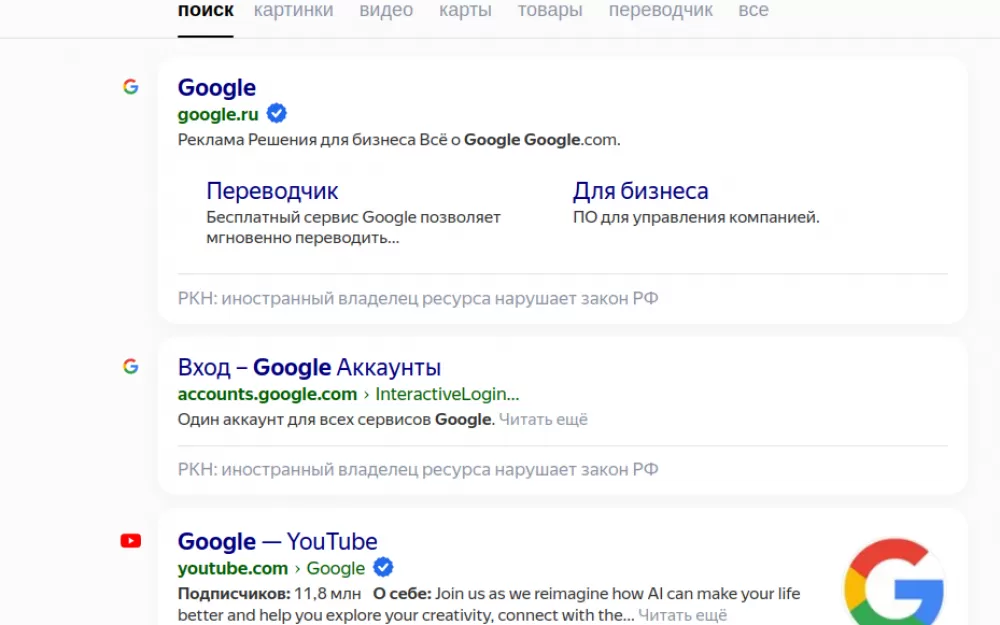Open the google.ru green URL
This screenshot has height=625, width=1000.
tap(218, 114)
